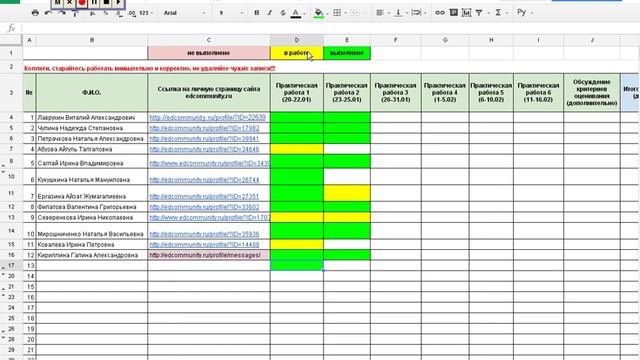Select the green 'выполнено' legend cell

click(x=347, y=53)
